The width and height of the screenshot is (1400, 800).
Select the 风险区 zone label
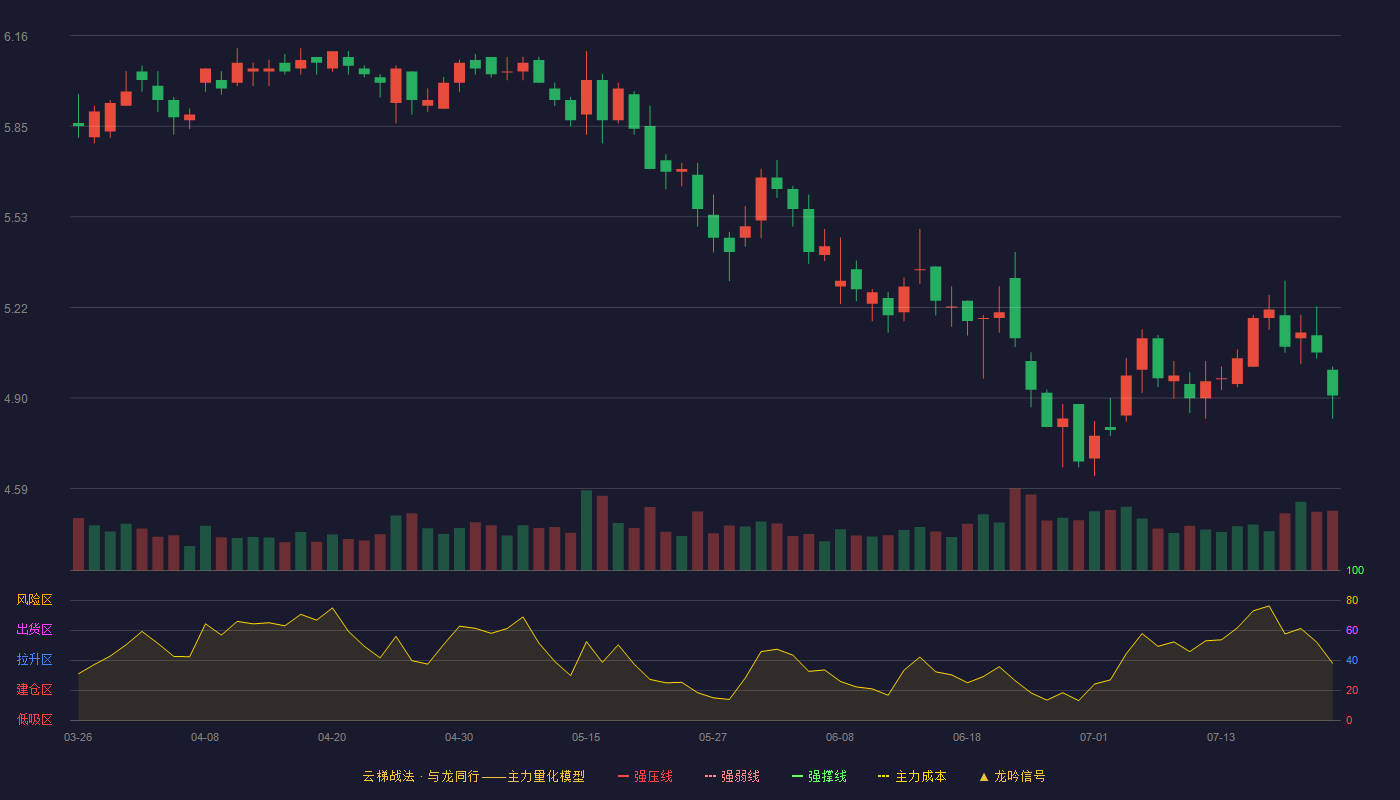pyautogui.click(x=34, y=600)
